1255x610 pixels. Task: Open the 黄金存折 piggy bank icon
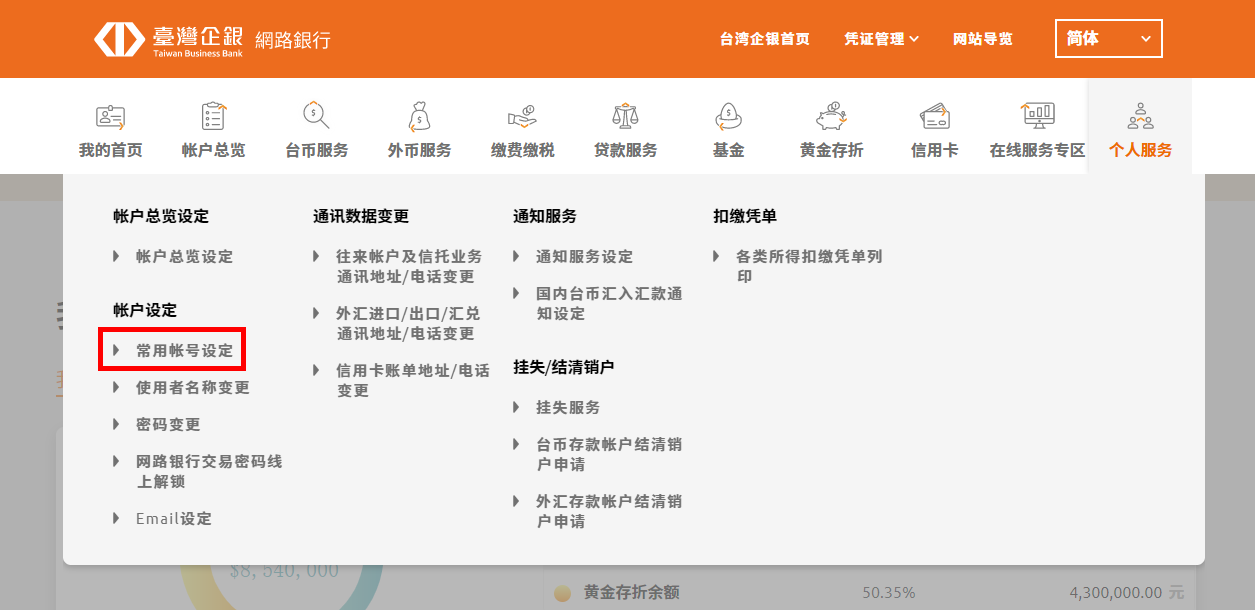[831, 117]
